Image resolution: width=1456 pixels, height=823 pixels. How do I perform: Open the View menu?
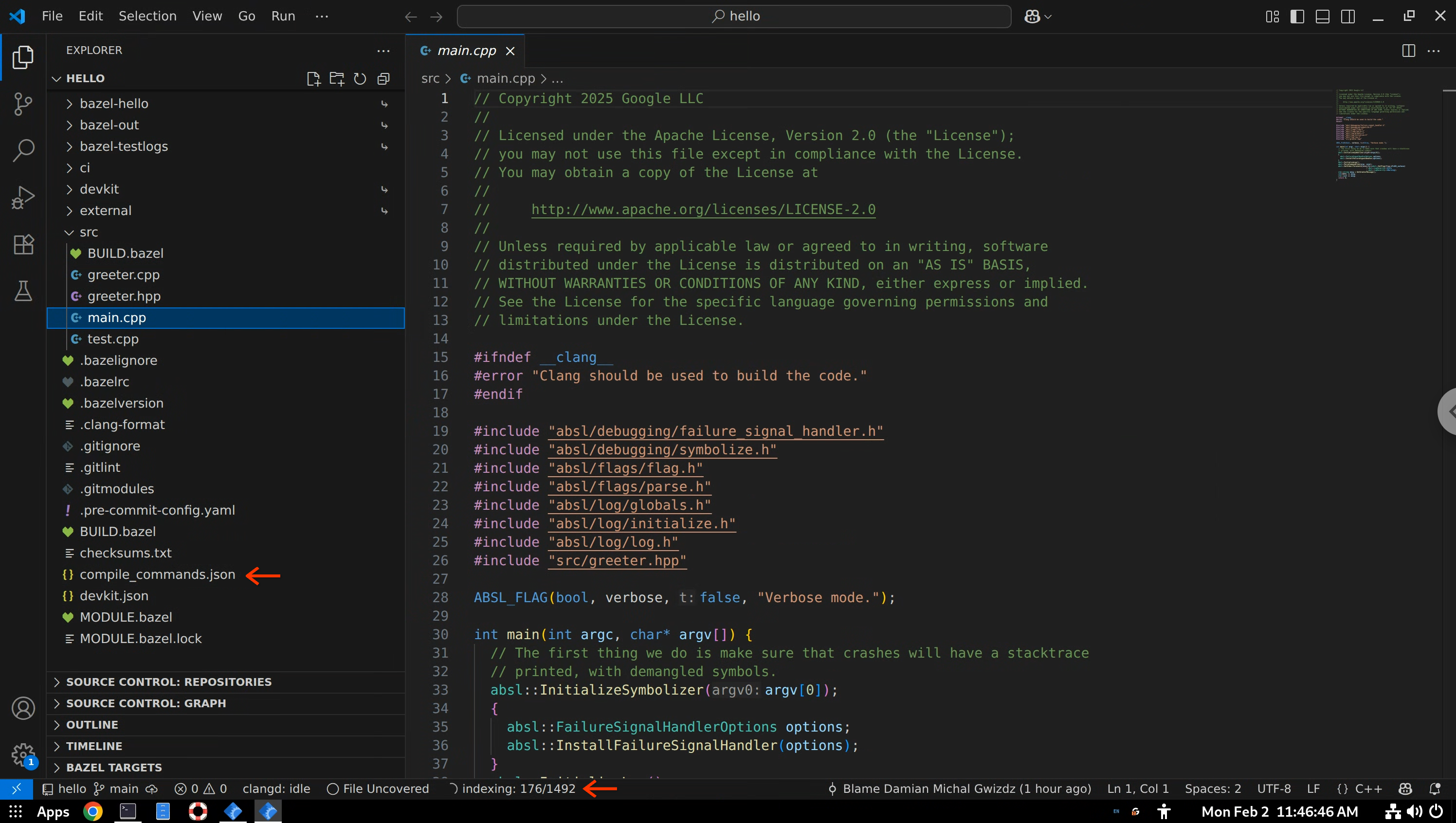click(x=207, y=17)
